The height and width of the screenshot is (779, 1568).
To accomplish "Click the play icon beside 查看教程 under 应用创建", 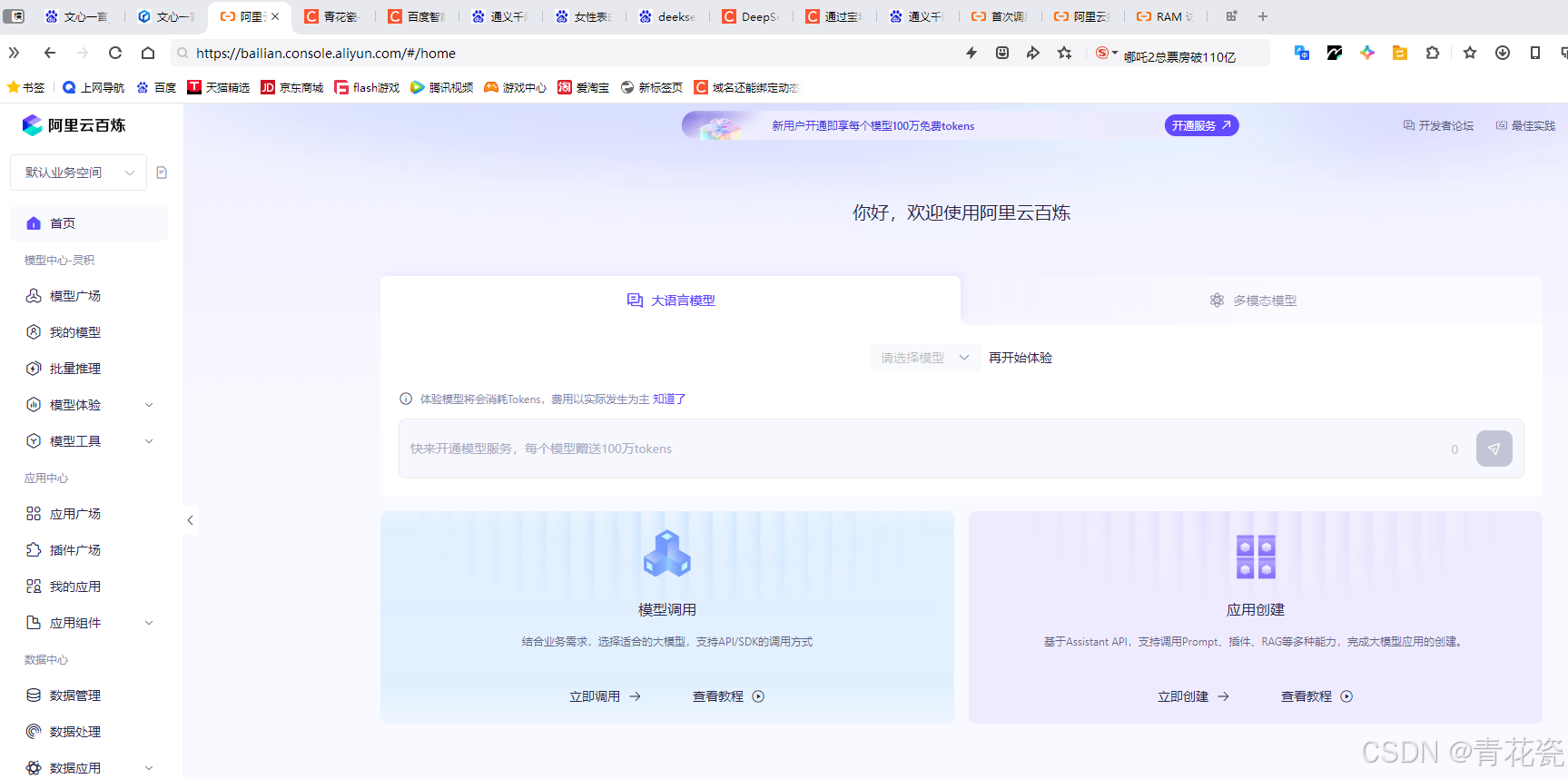I will 1346,696.
